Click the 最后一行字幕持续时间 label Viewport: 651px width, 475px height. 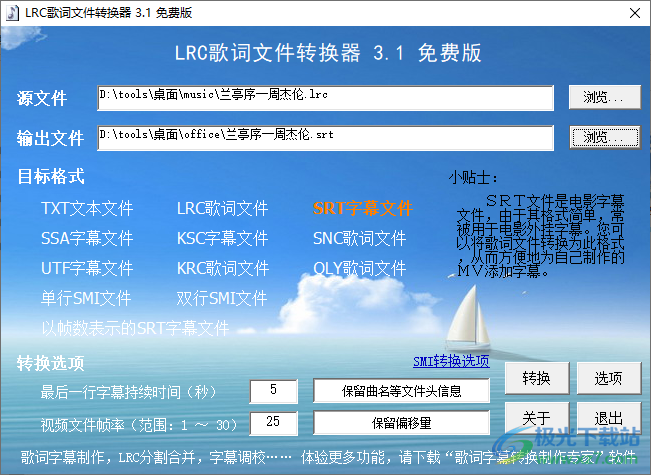point(128,392)
